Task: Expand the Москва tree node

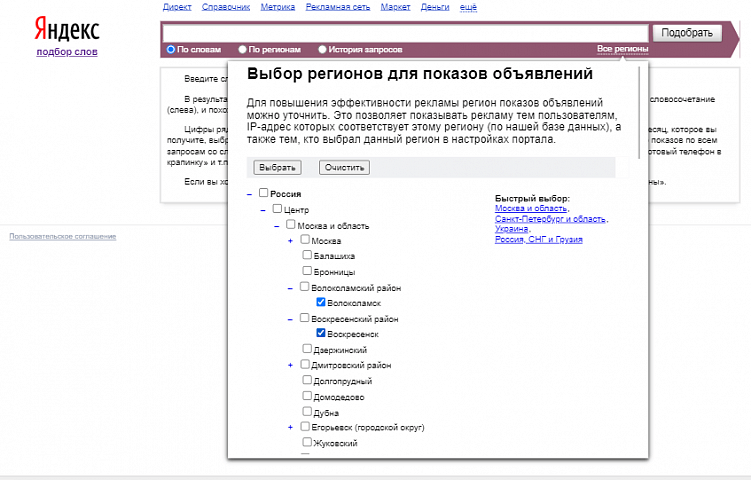Action: pyautogui.click(x=290, y=241)
